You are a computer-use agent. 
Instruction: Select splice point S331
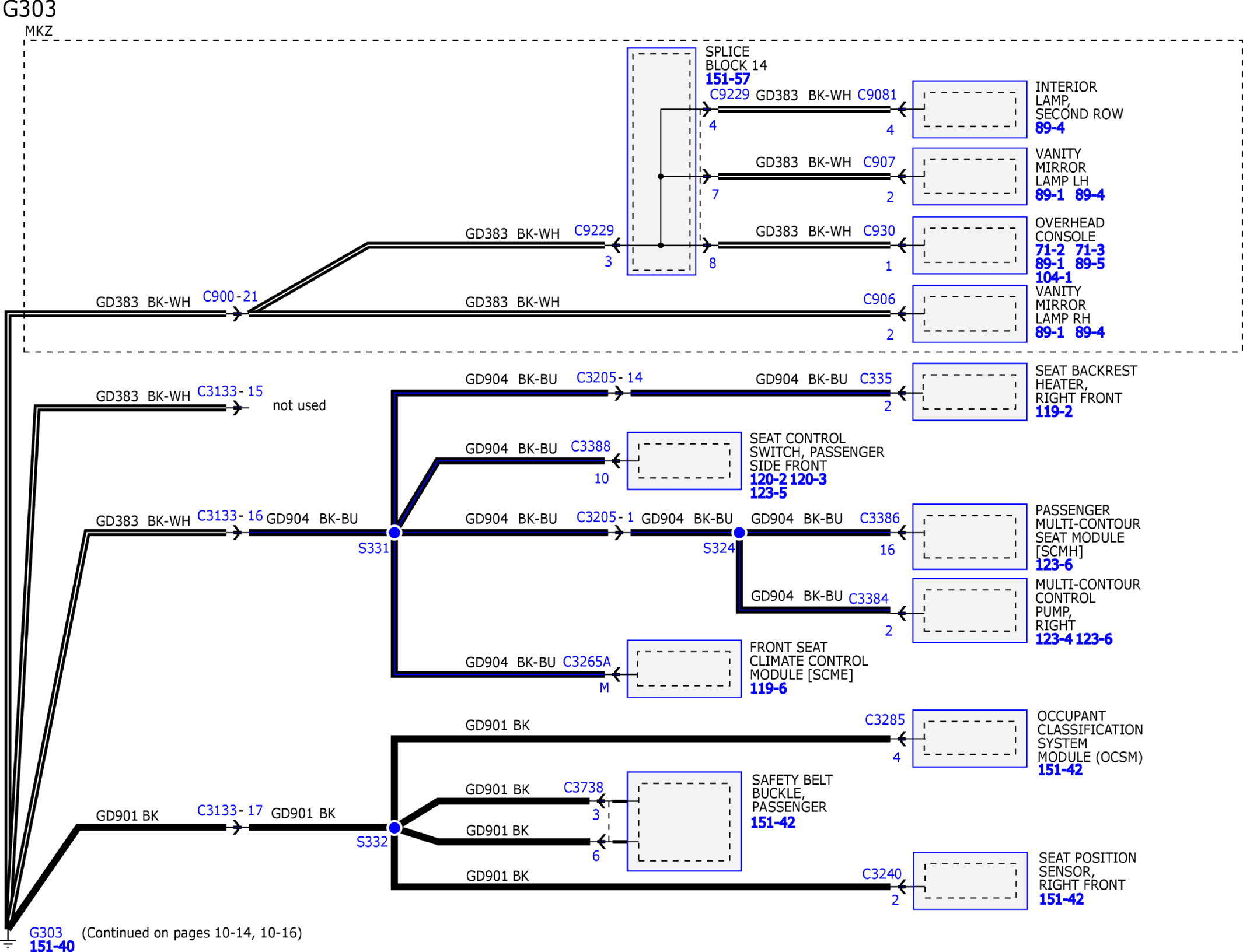(x=394, y=532)
